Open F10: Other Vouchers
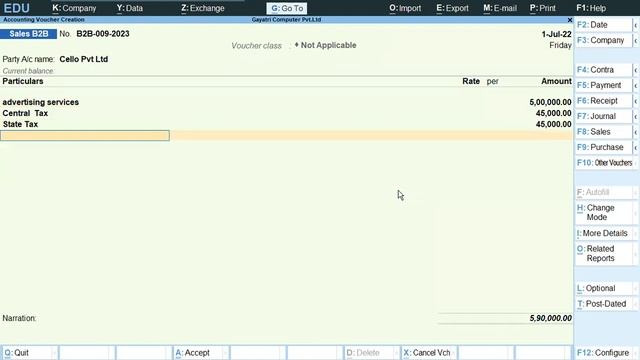The width and height of the screenshot is (640, 360). [604, 163]
